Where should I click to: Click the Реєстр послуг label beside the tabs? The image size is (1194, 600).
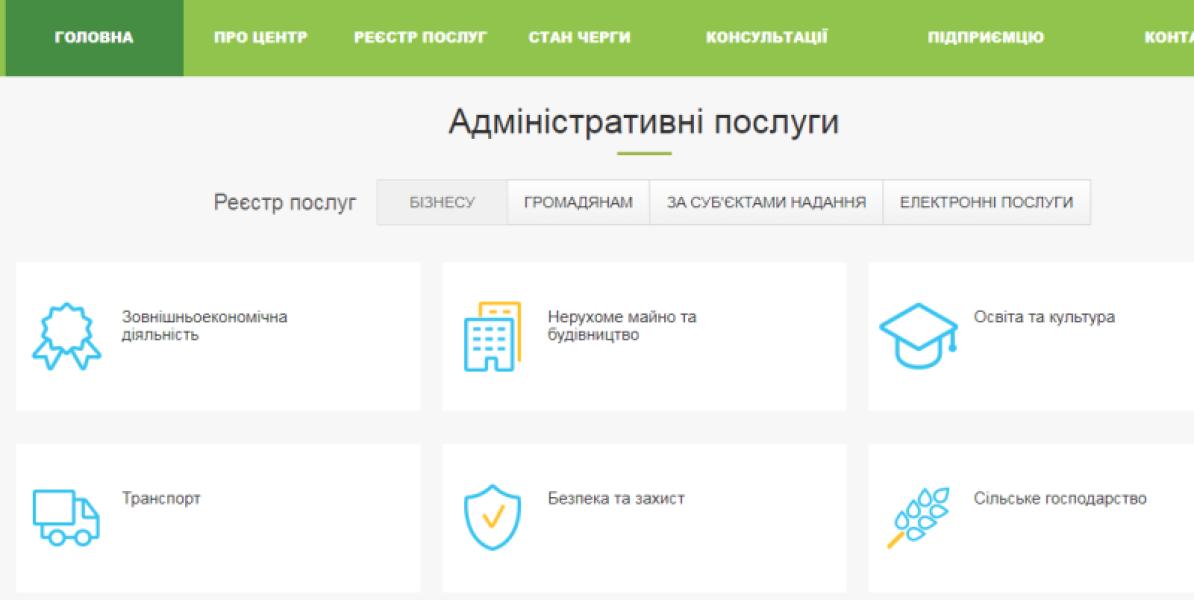point(286,203)
